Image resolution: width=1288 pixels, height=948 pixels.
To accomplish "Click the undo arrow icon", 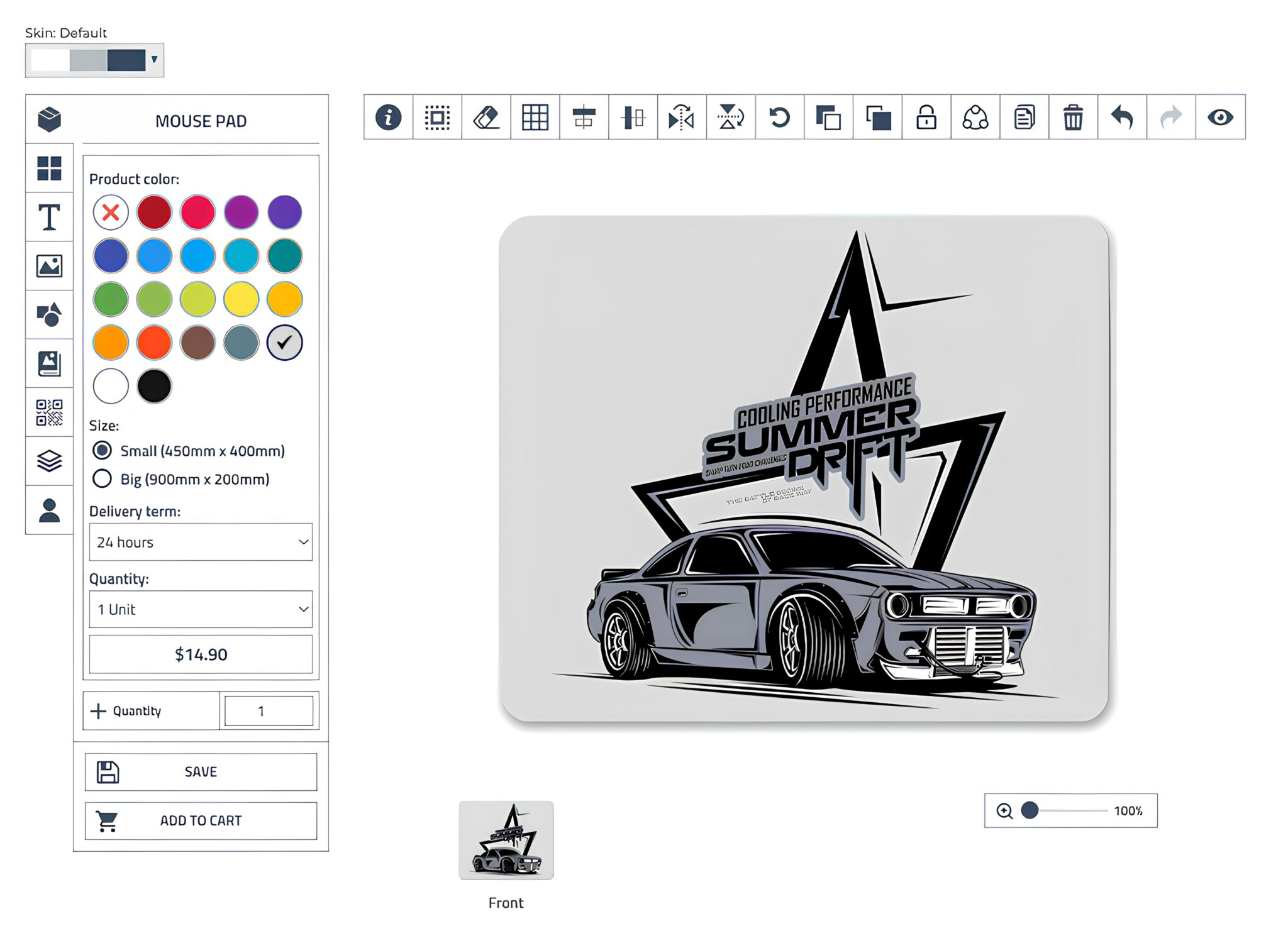I will click(1122, 118).
